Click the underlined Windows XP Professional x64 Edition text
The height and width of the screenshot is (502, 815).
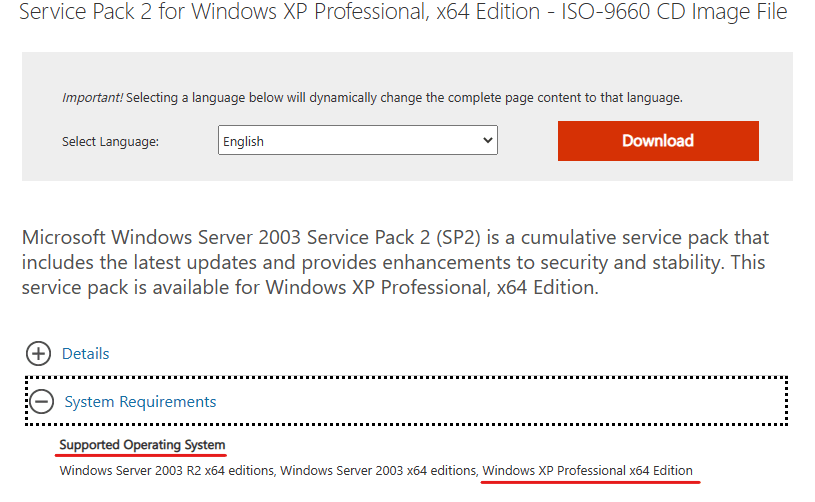[x=587, y=471]
